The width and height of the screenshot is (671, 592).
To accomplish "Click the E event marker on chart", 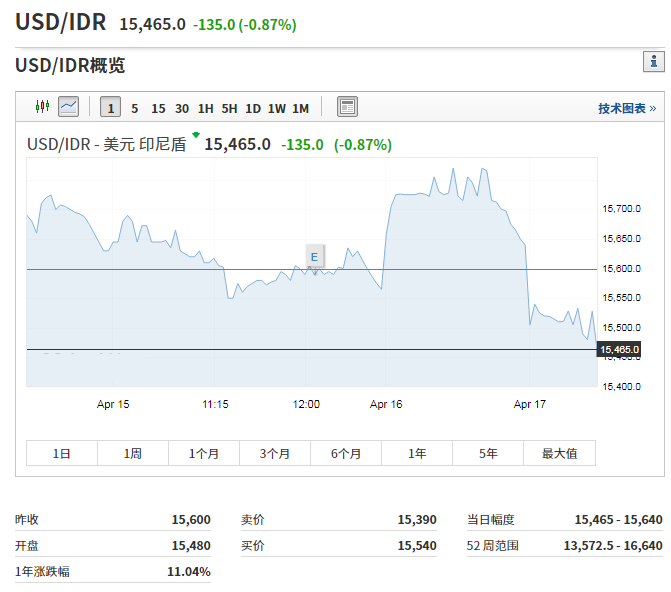I will [x=314, y=257].
